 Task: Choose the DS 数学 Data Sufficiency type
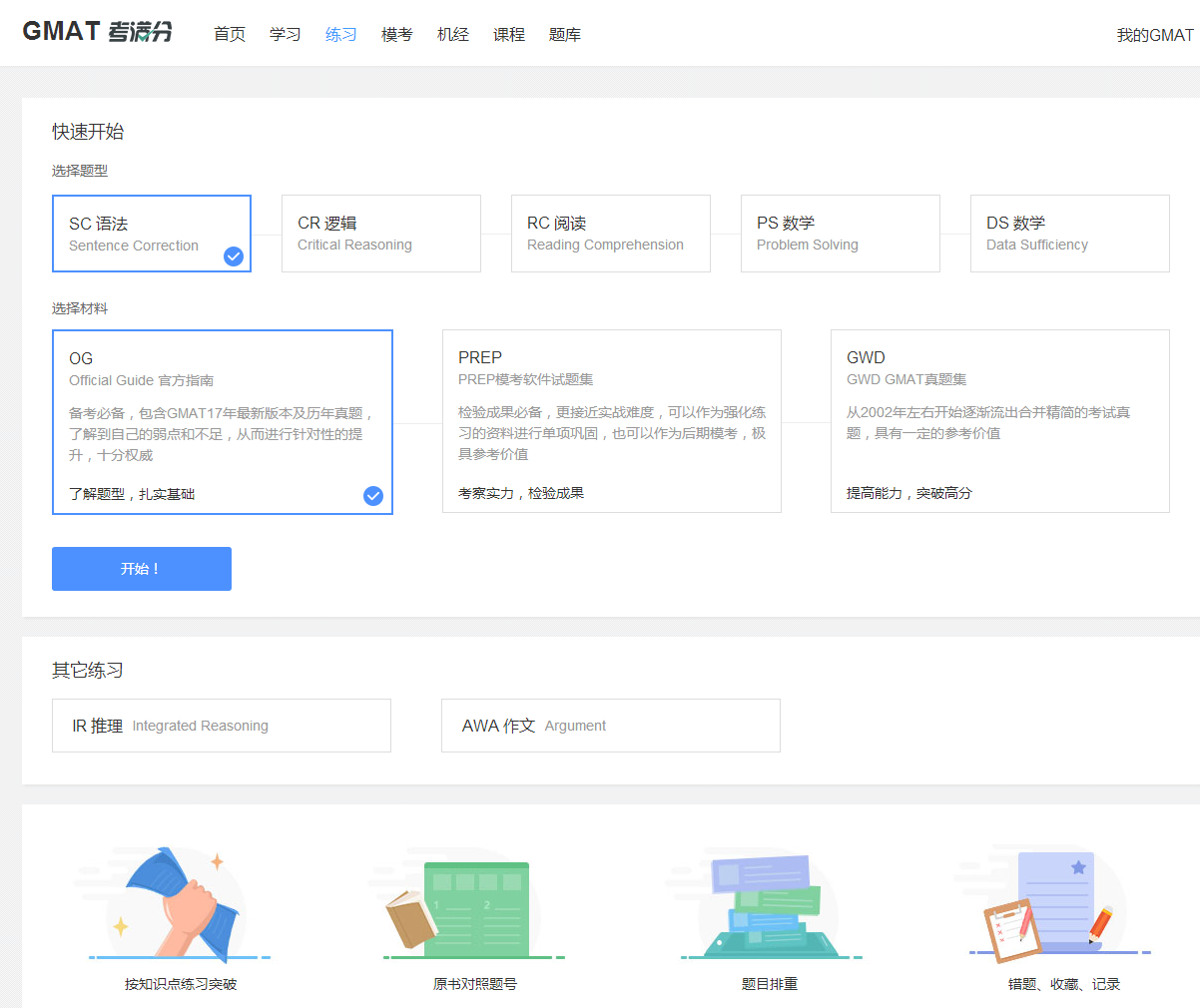pos(1069,233)
